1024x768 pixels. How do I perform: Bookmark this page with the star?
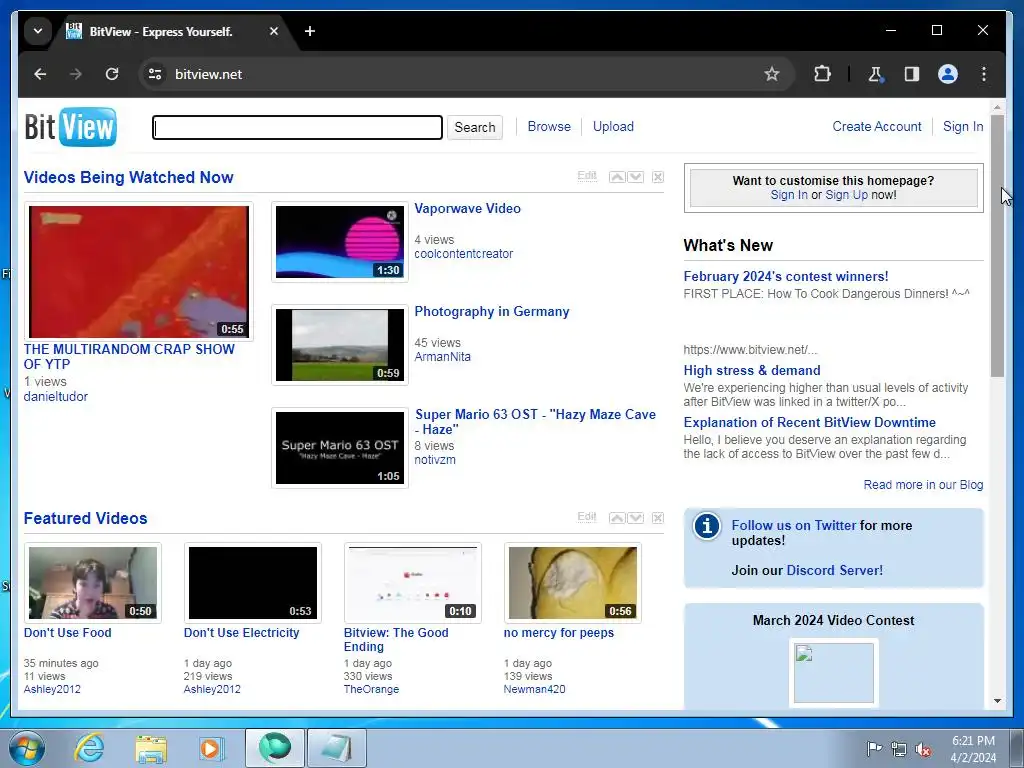pyautogui.click(x=772, y=74)
